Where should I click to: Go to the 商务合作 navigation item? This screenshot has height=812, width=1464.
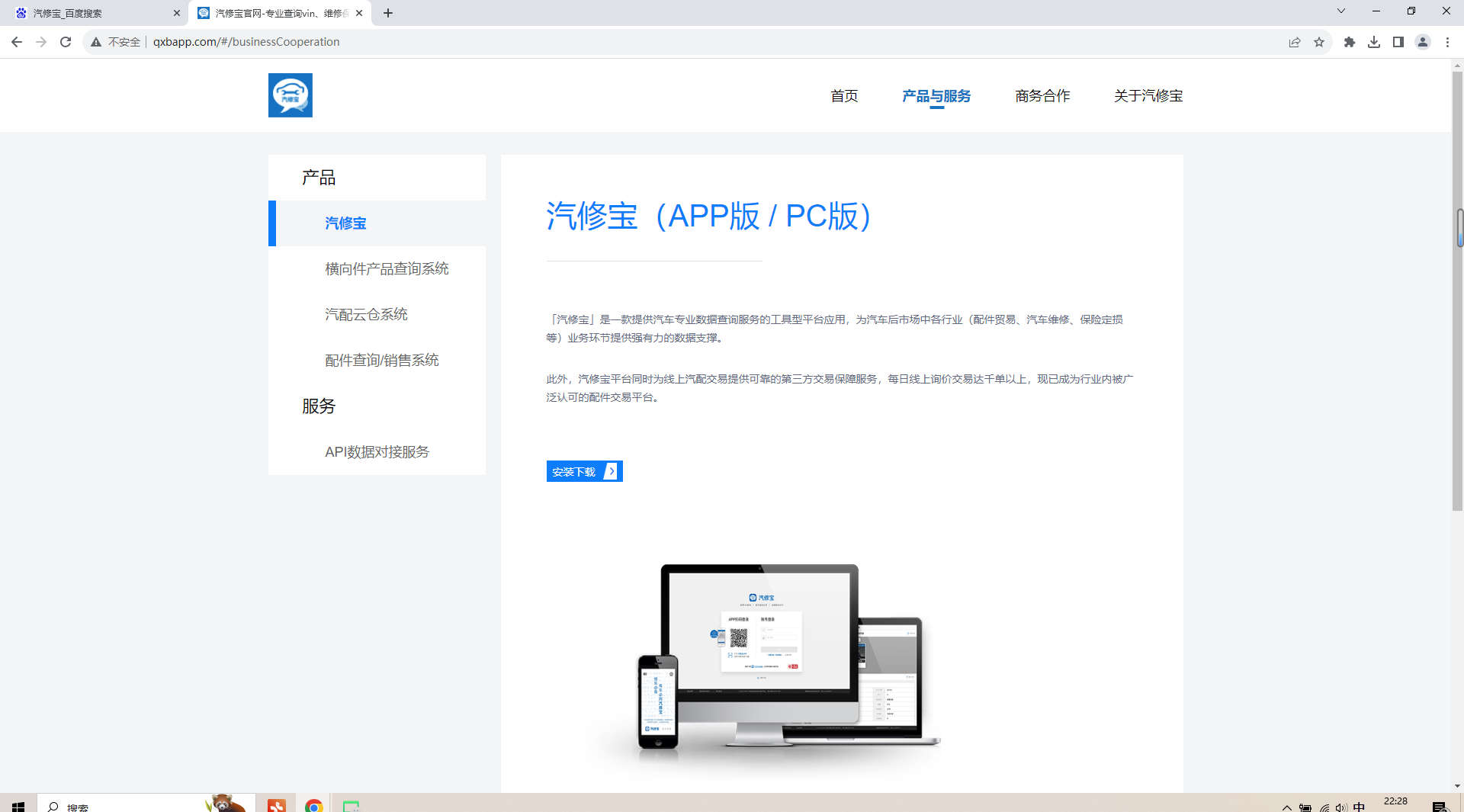(1042, 96)
